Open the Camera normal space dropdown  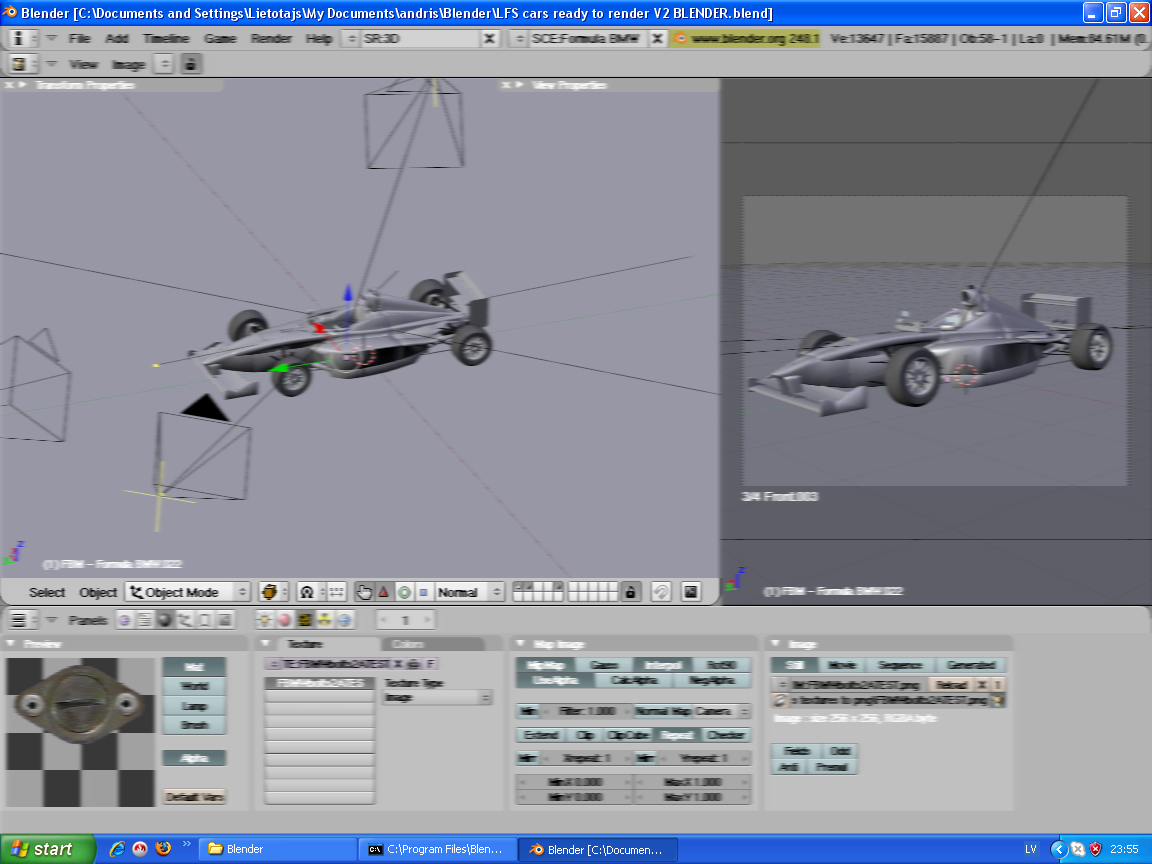click(x=721, y=711)
